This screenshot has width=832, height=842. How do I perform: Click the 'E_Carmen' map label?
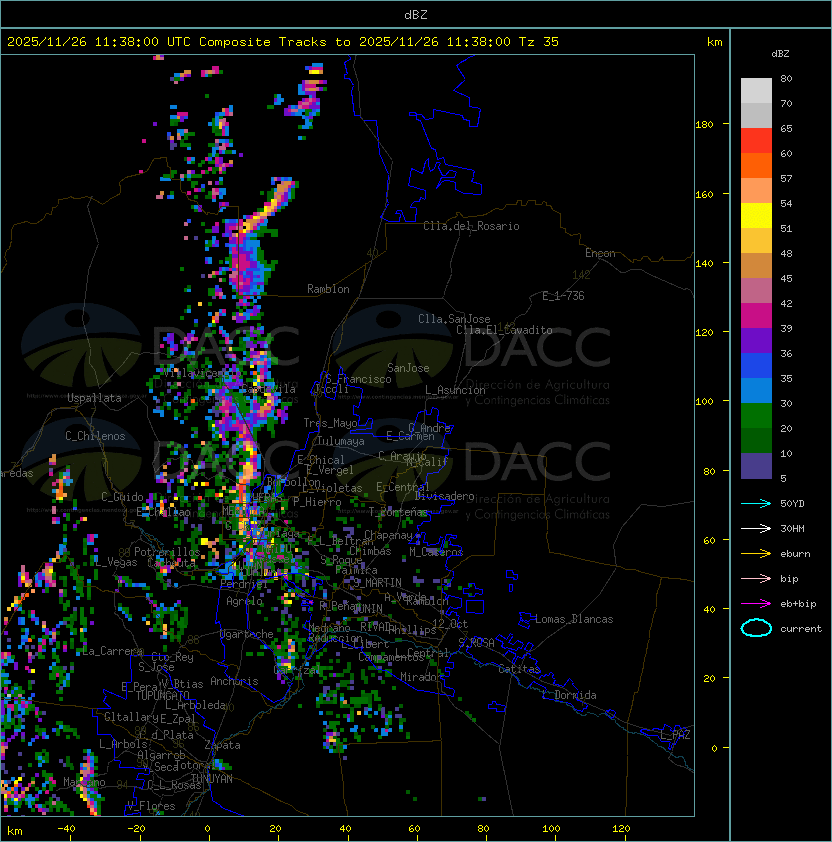pyautogui.click(x=410, y=436)
